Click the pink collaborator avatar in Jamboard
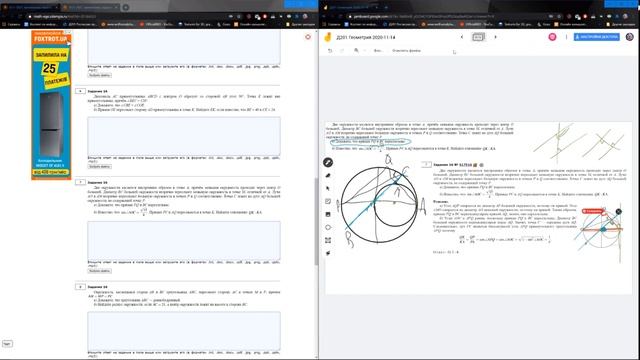The image size is (640, 360). (x=552, y=37)
